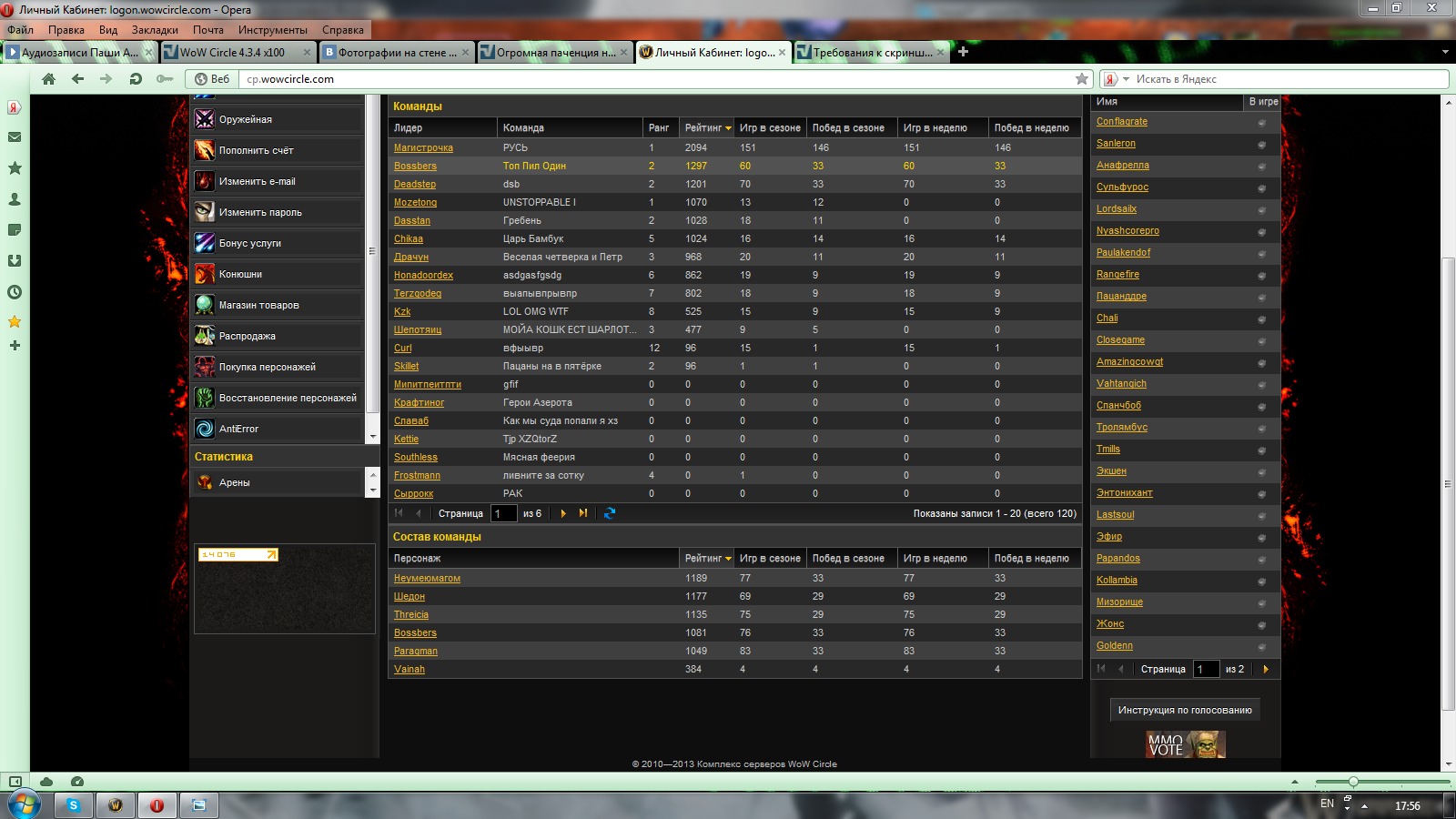
Task: Reload the page in Opera toolbar
Action: pos(136,79)
